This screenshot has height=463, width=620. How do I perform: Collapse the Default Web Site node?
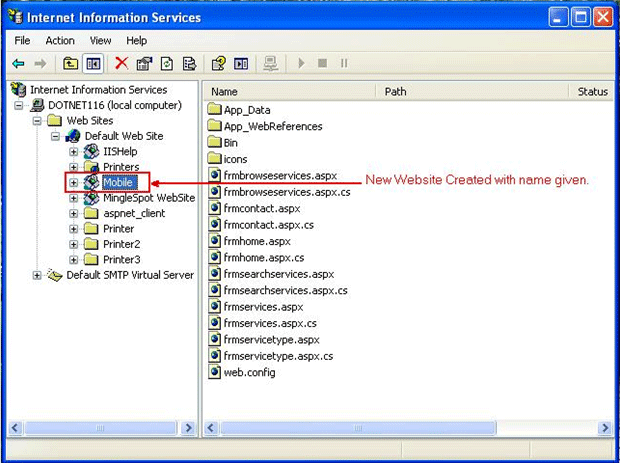56,136
